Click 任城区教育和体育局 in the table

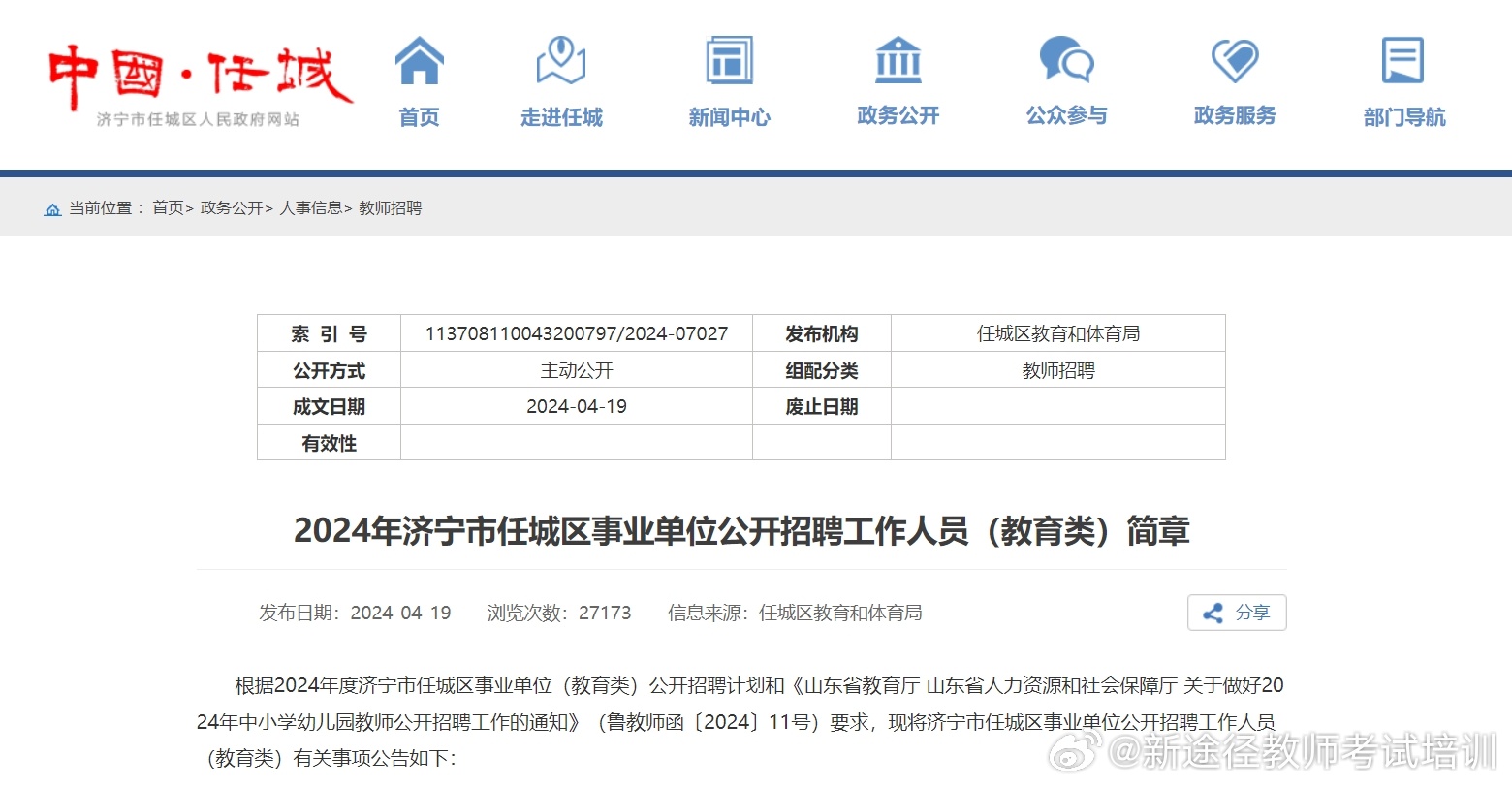(x=1058, y=333)
